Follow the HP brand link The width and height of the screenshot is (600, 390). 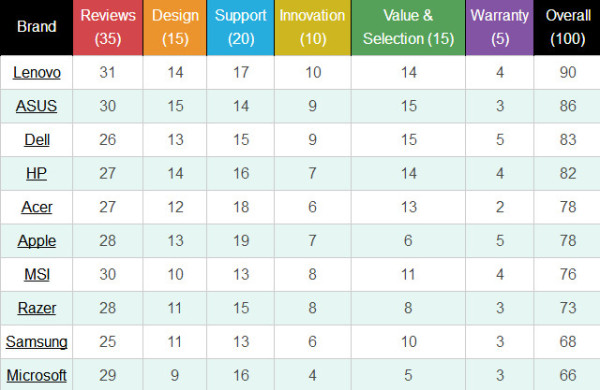pos(36,173)
